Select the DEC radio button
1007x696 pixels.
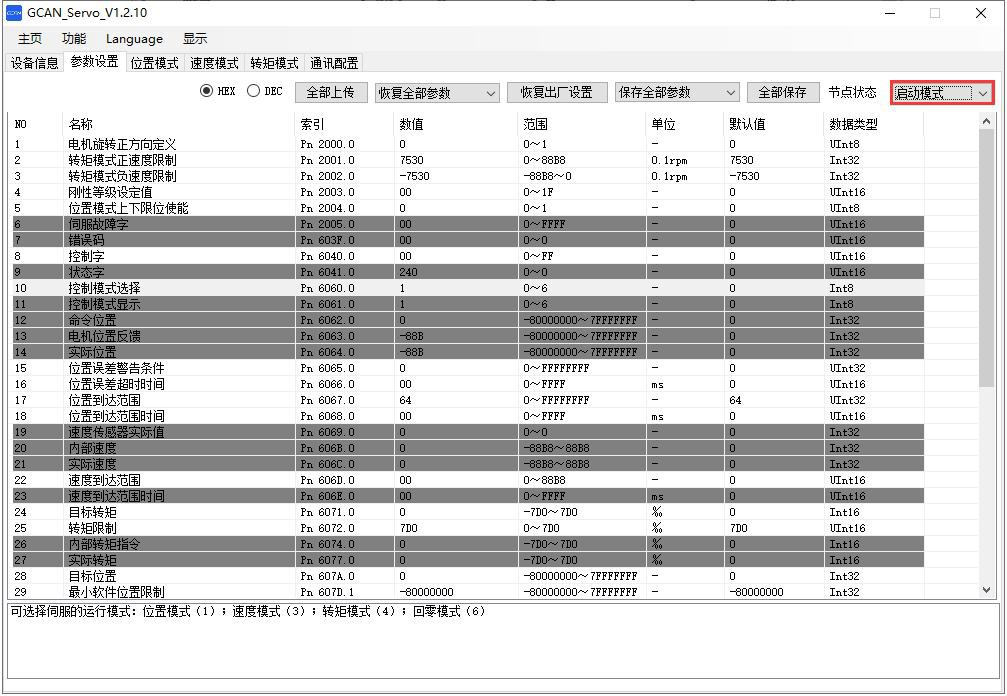pos(253,91)
